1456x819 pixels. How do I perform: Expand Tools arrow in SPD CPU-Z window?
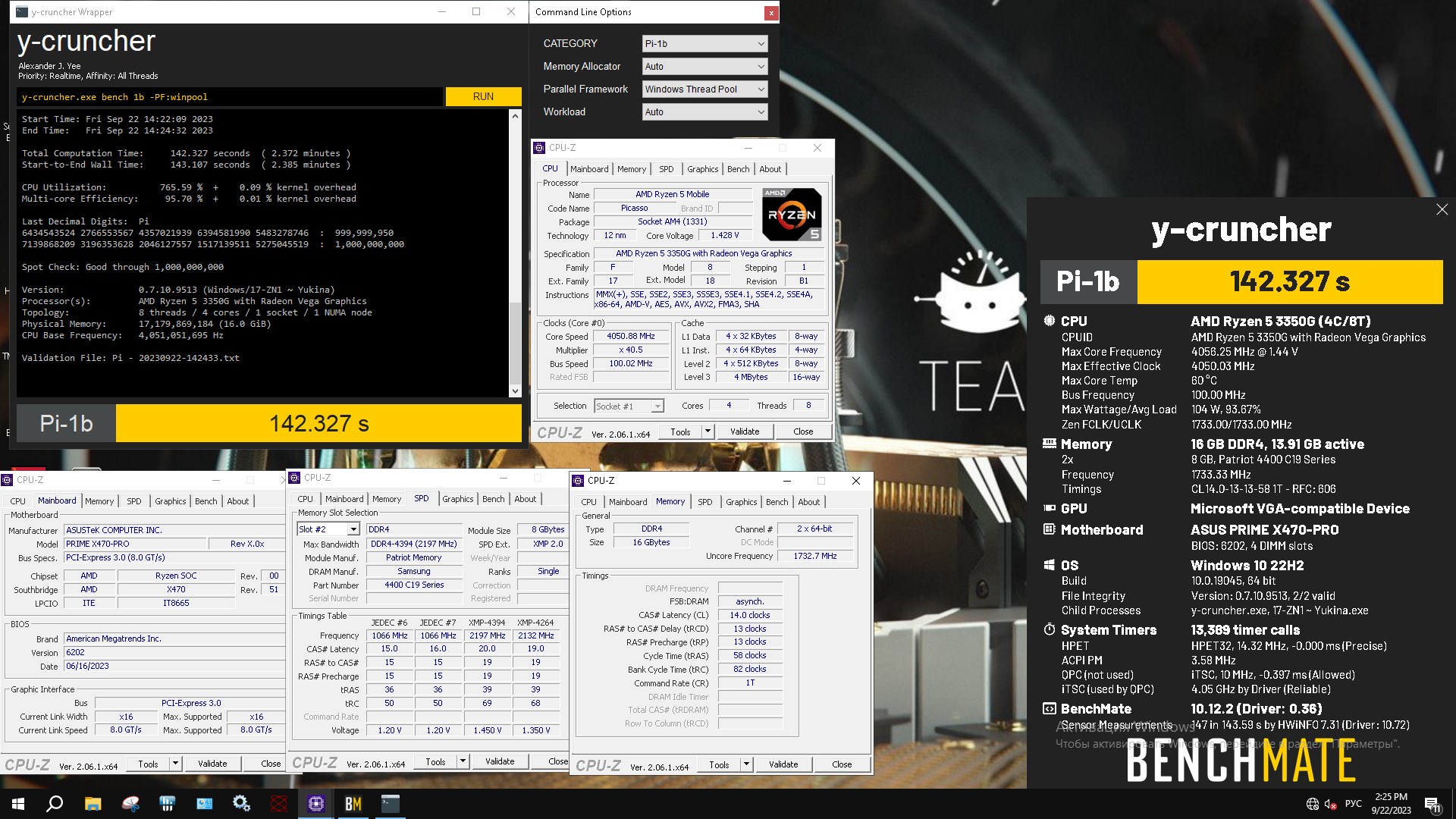[463, 761]
